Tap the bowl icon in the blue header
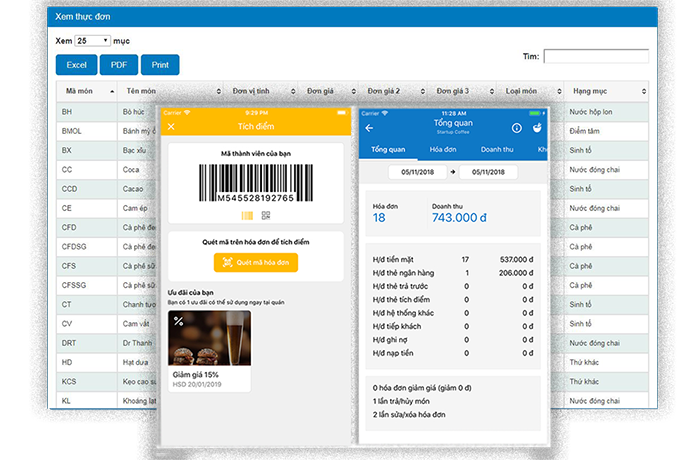This screenshot has height=460, width=700. (x=538, y=128)
